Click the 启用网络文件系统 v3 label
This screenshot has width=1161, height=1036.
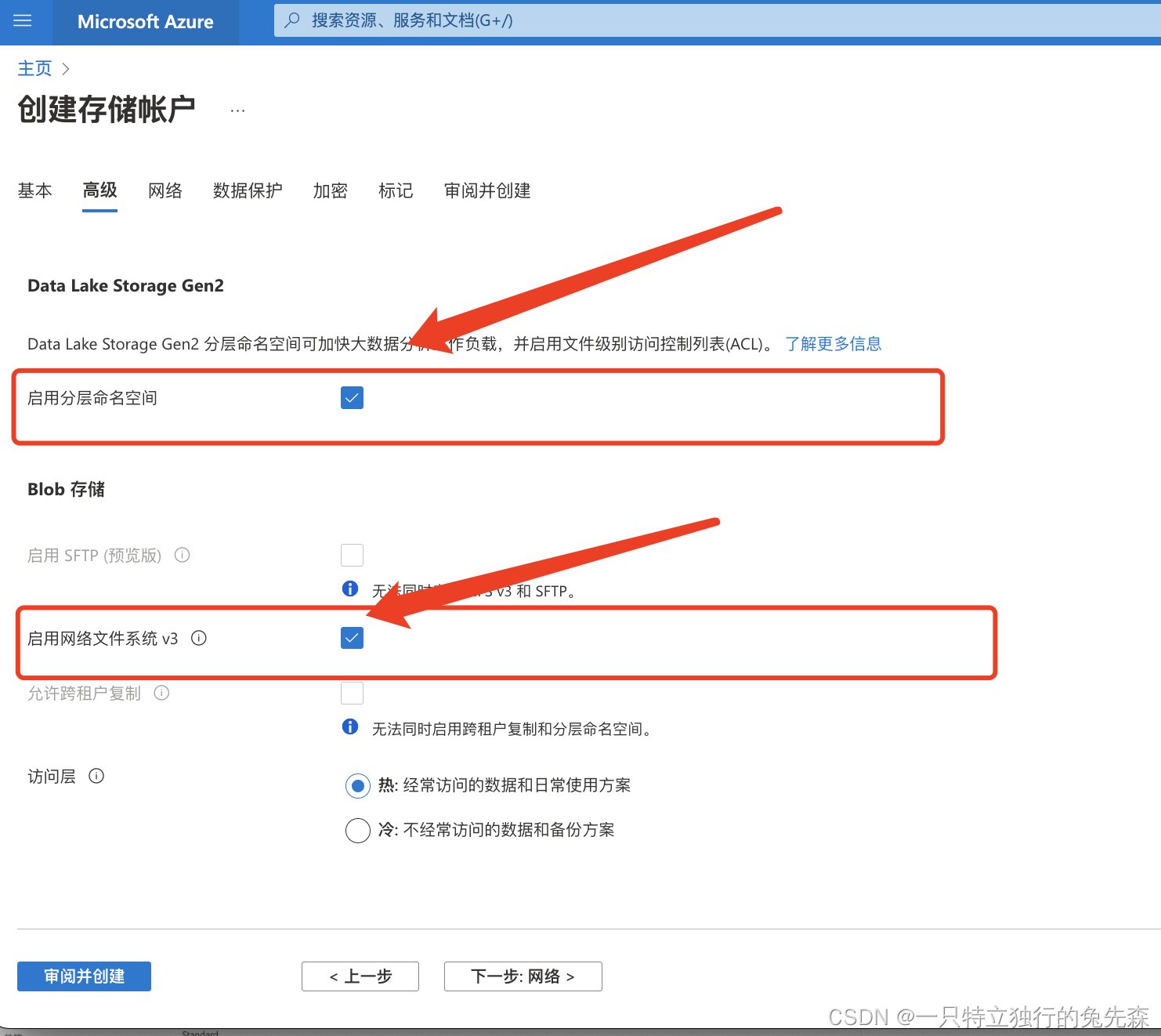click(103, 639)
